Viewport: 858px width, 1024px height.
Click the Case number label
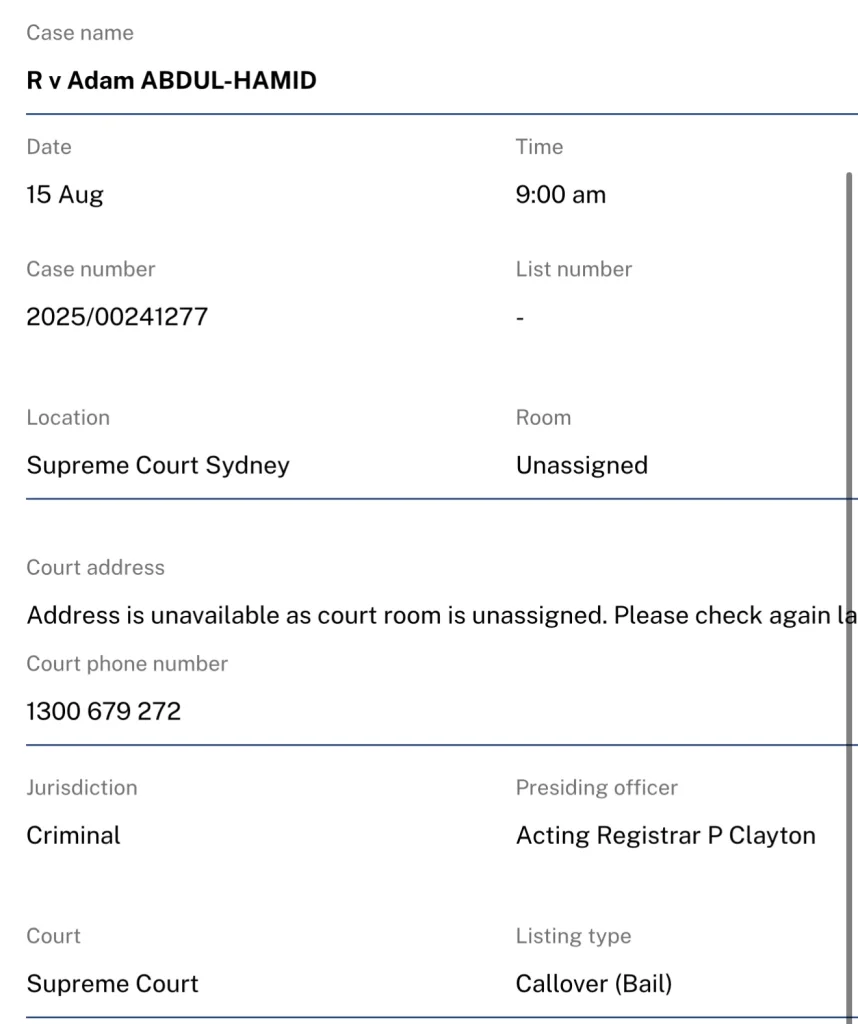(91, 269)
